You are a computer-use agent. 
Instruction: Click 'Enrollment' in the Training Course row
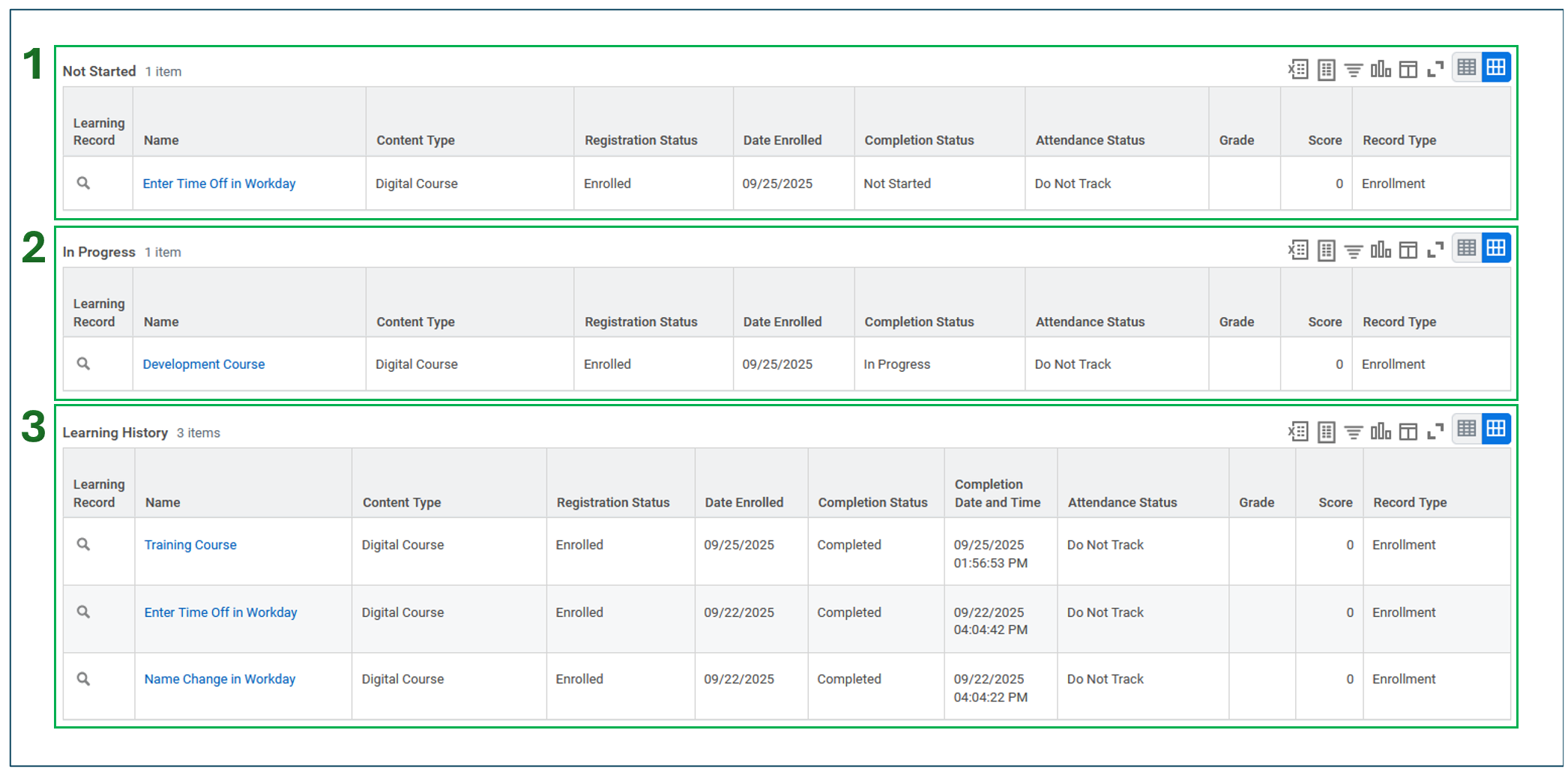[x=1404, y=545]
